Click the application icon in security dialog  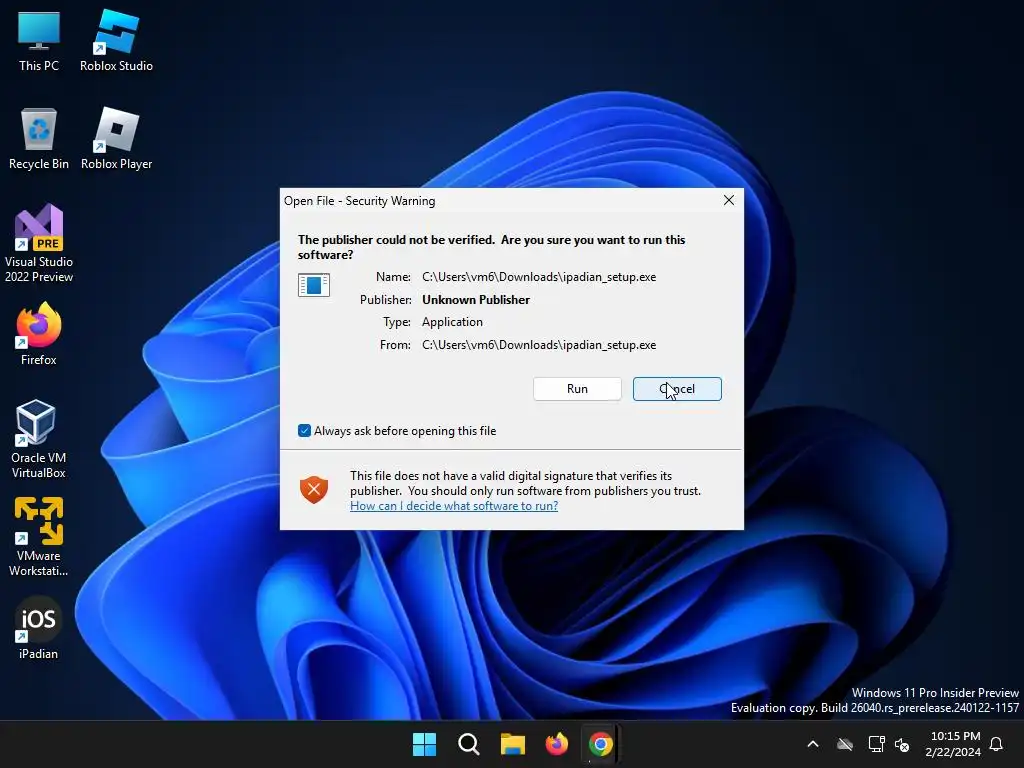tap(314, 285)
